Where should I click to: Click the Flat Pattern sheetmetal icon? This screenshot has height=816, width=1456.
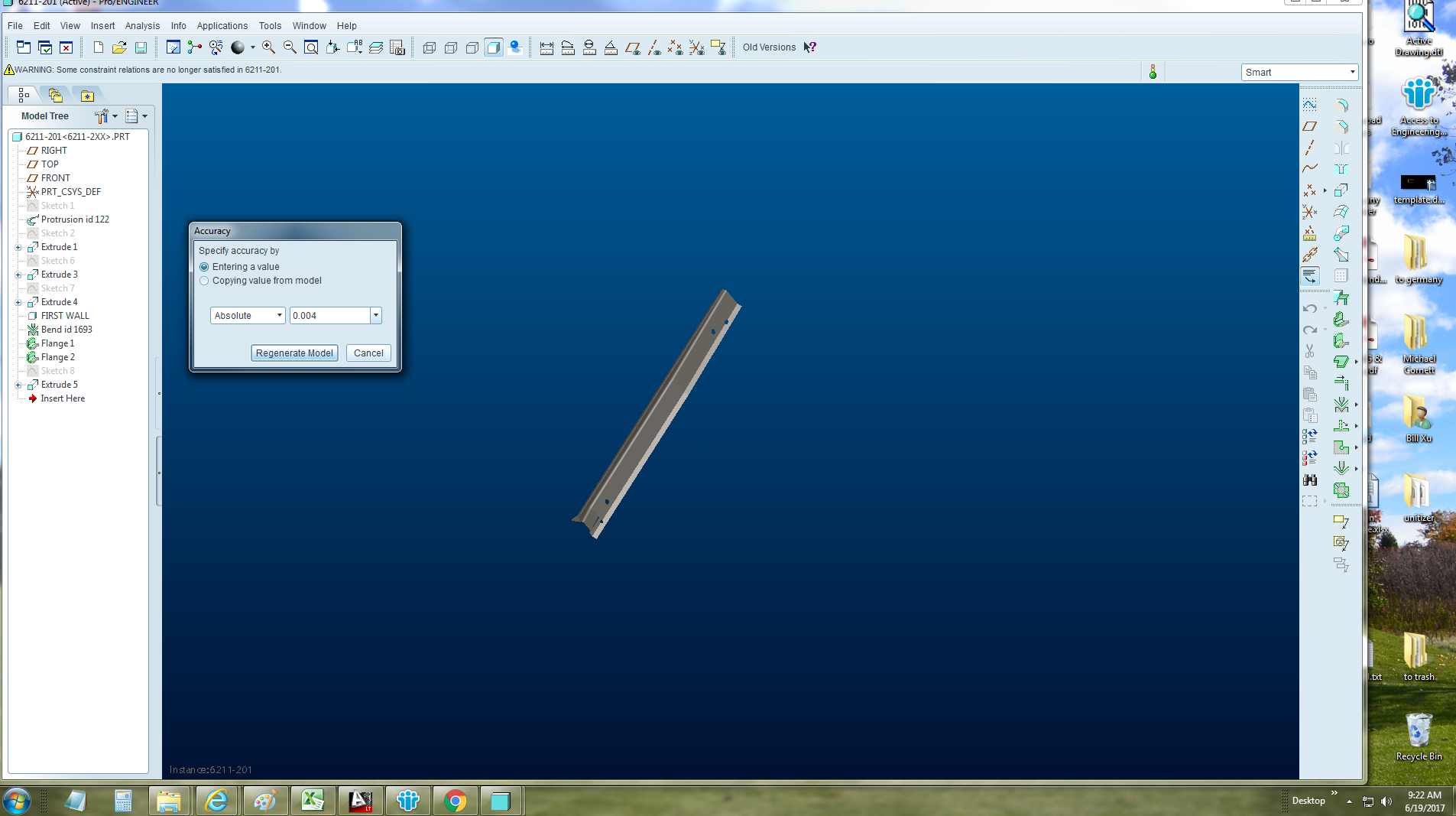point(1341,490)
